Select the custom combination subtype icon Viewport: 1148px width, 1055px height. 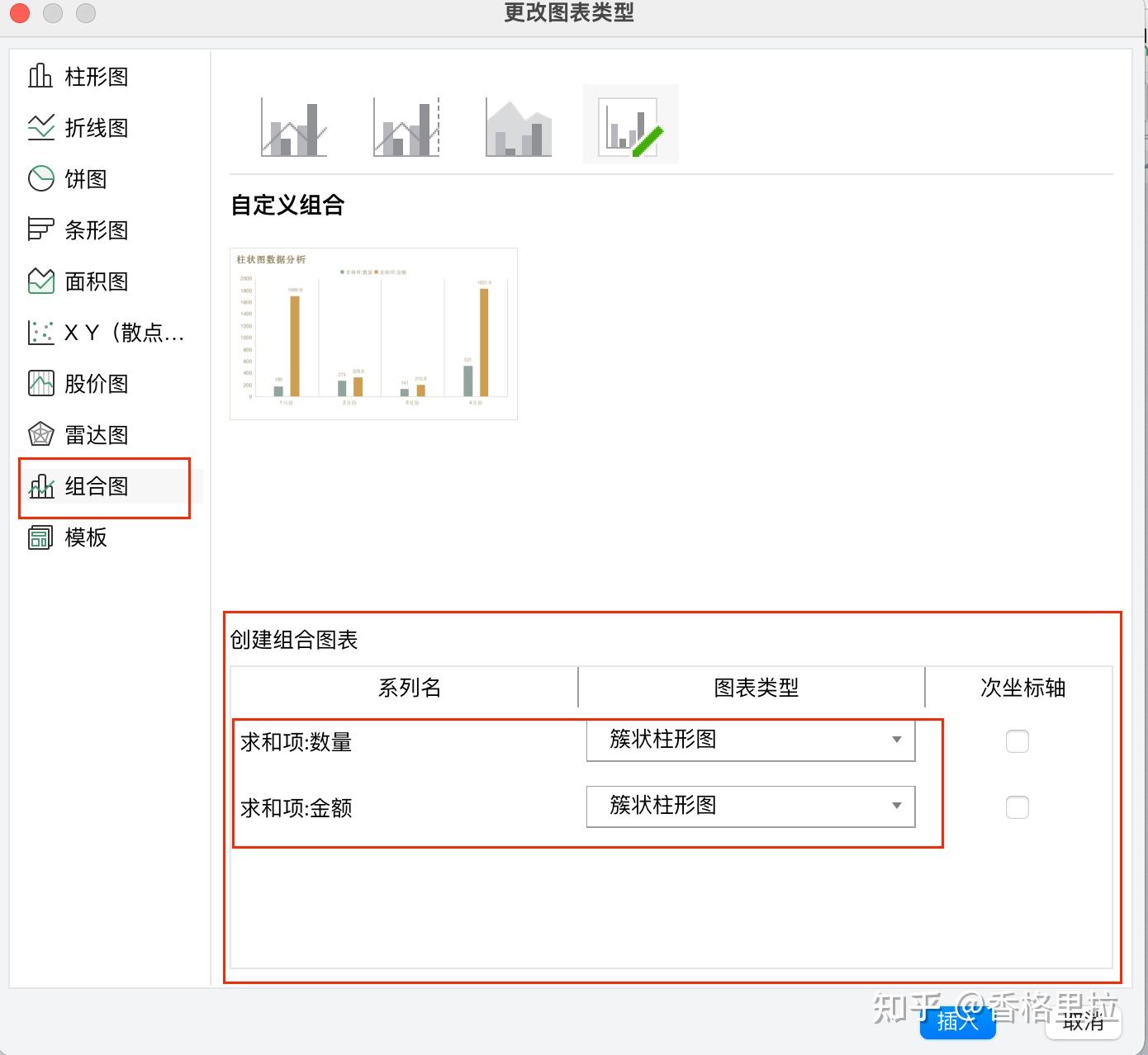[631, 125]
